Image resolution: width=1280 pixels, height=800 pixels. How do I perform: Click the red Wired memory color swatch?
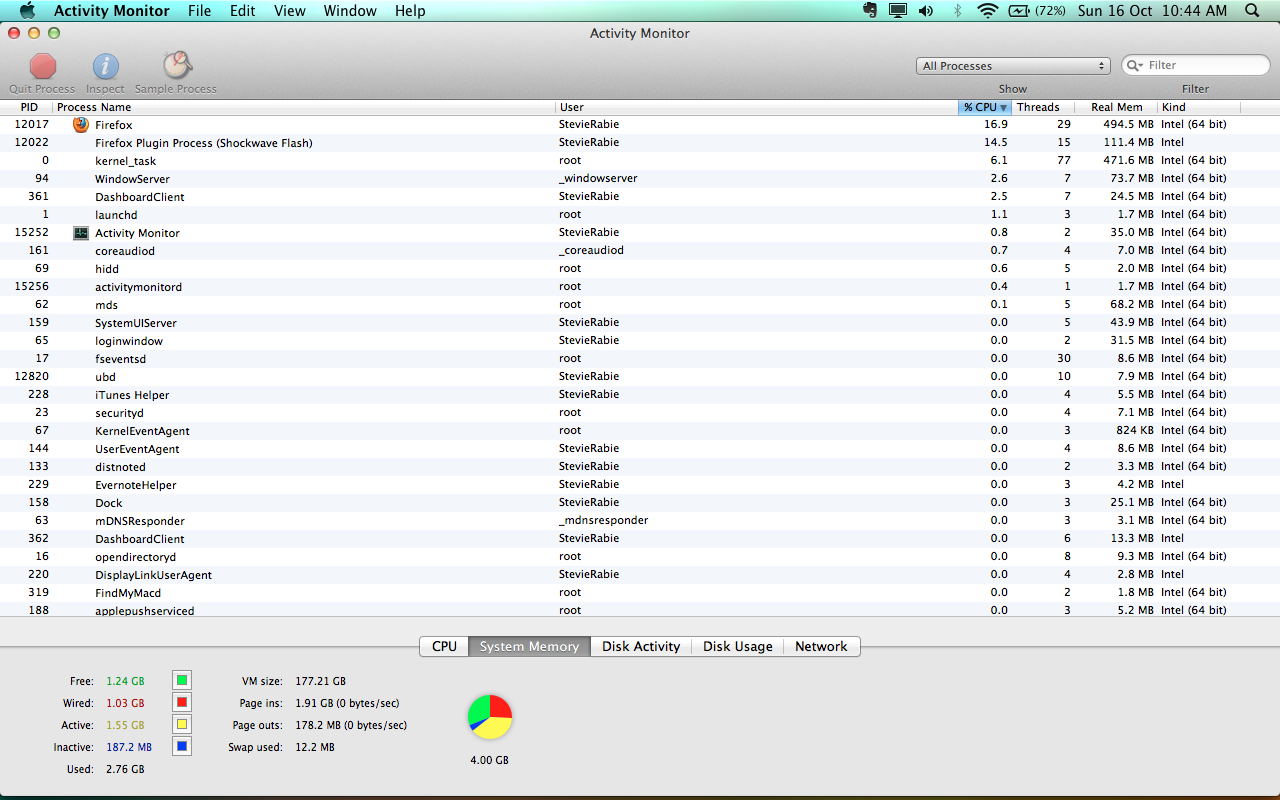point(181,703)
